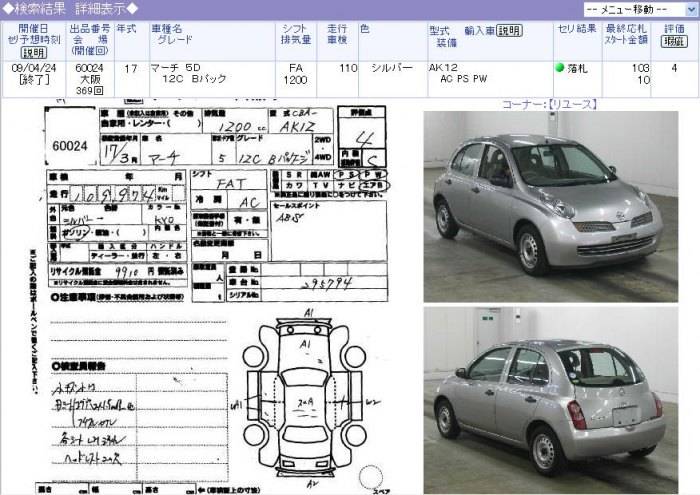Click the [終了] status text
The width and height of the screenshot is (700, 495).
click(34, 80)
